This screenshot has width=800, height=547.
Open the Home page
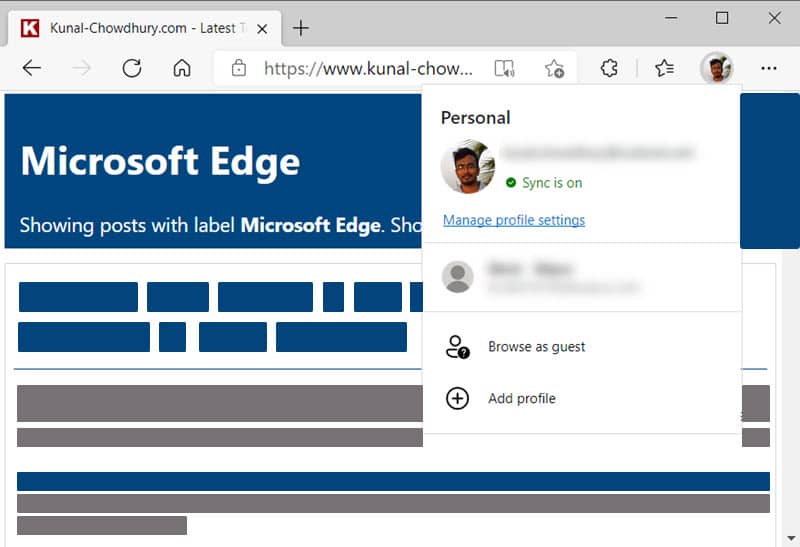[182, 68]
